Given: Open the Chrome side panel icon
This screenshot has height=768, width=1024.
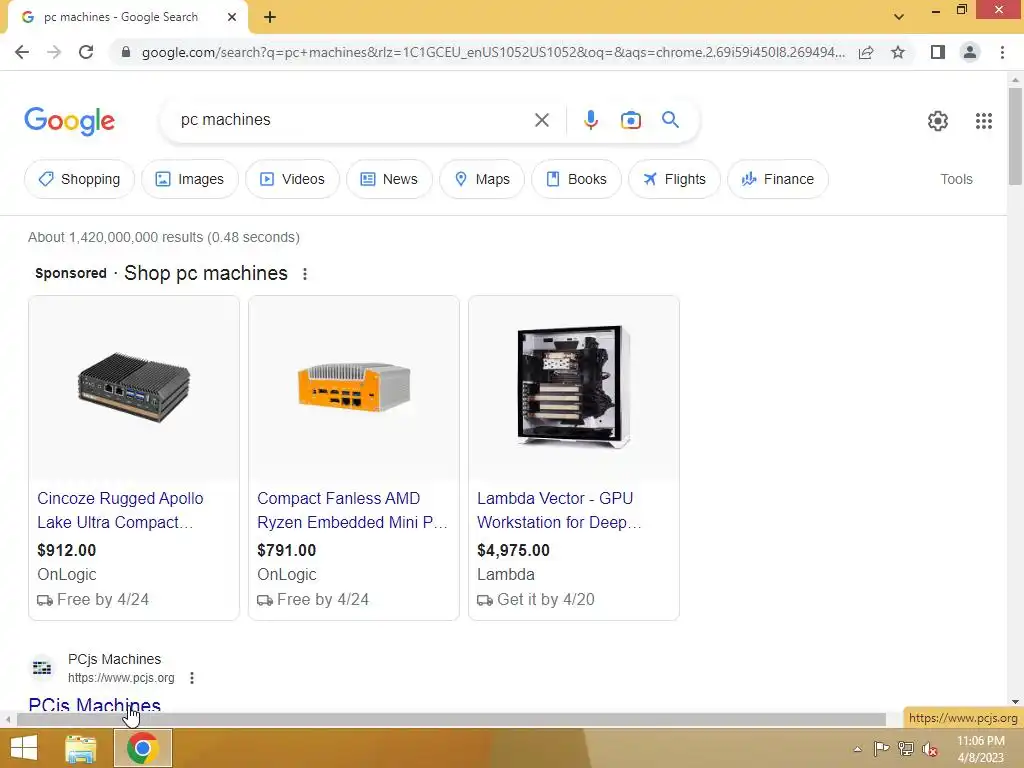Looking at the screenshot, I should click(x=938, y=52).
